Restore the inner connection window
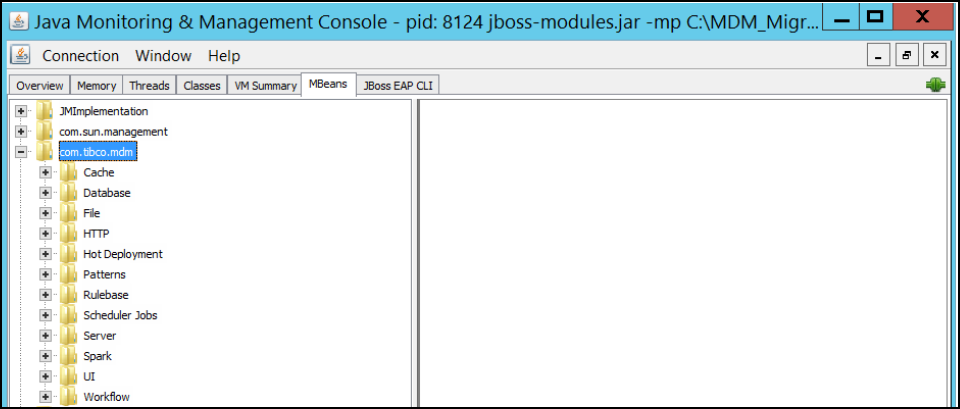The width and height of the screenshot is (960, 409). click(906, 56)
